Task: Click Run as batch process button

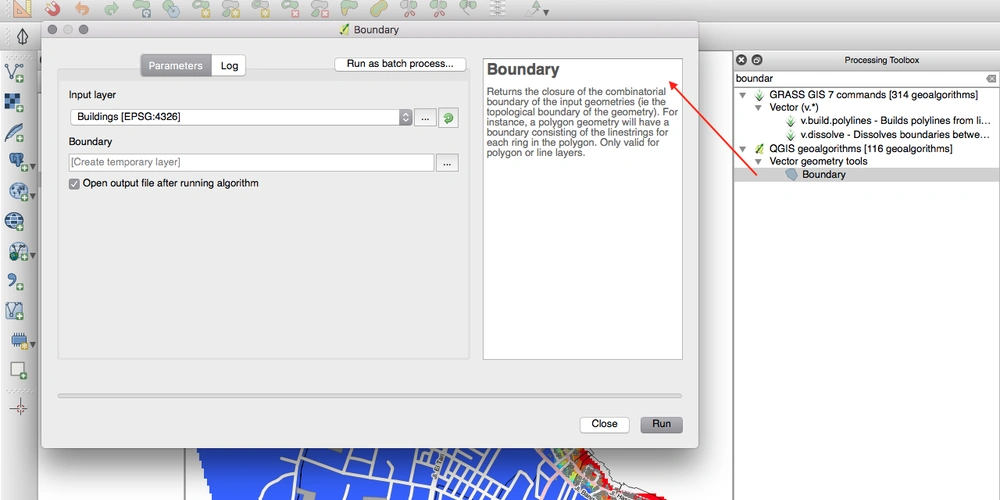Action: [x=400, y=64]
